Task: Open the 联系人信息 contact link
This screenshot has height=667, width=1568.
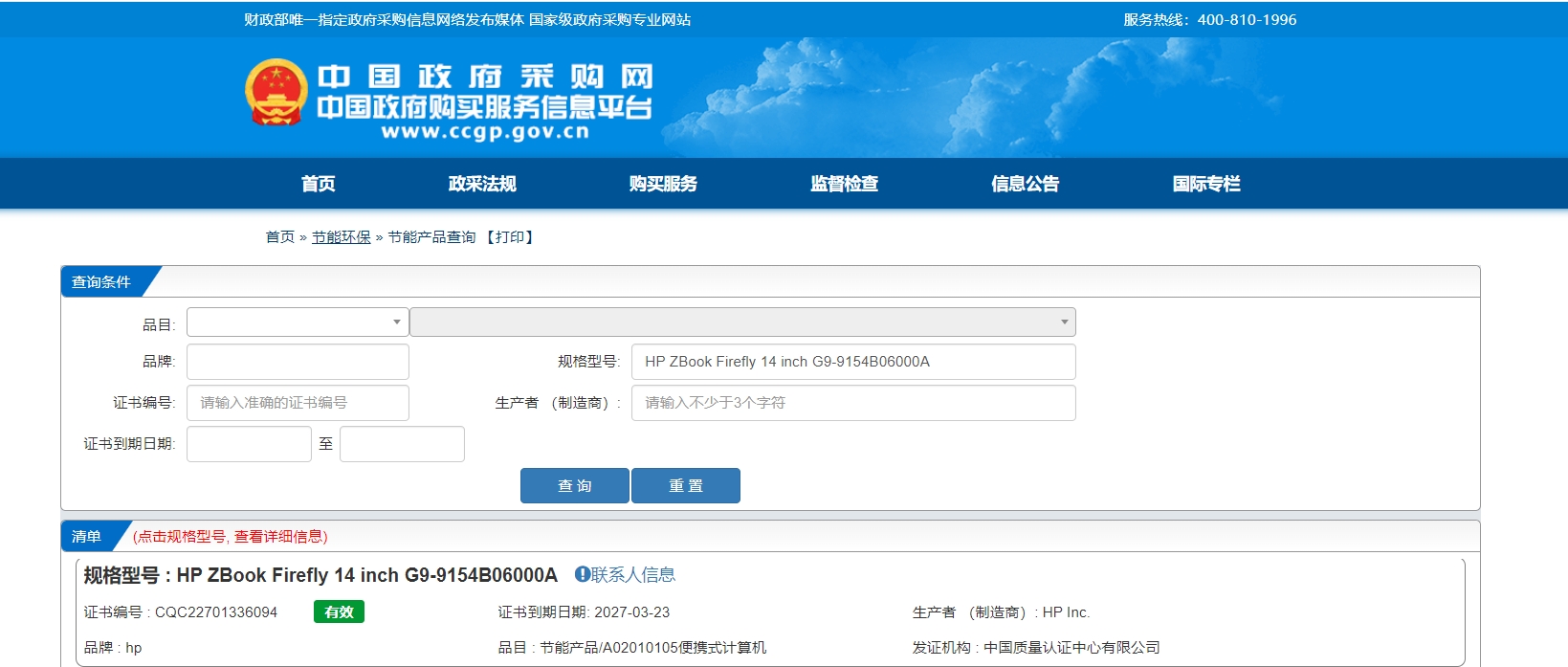Action: click(x=633, y=574)
